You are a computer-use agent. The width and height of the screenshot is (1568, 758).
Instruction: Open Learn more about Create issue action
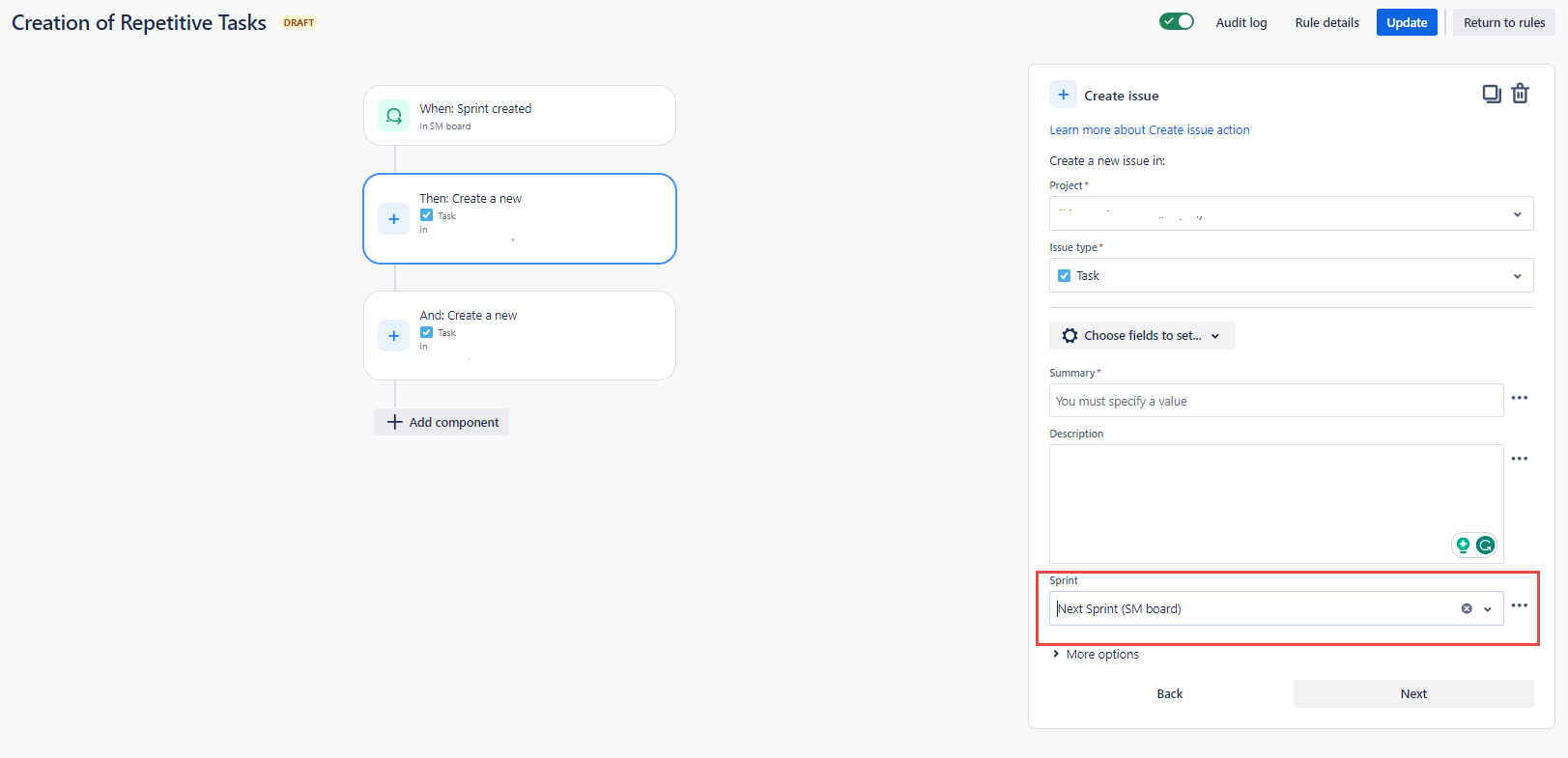click(x=1150, y=130)
